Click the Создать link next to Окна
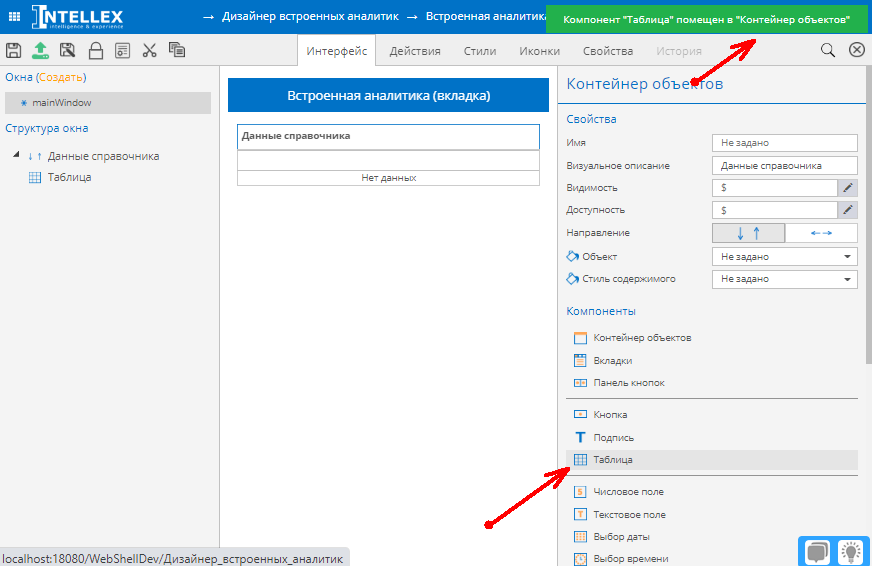 61,77
